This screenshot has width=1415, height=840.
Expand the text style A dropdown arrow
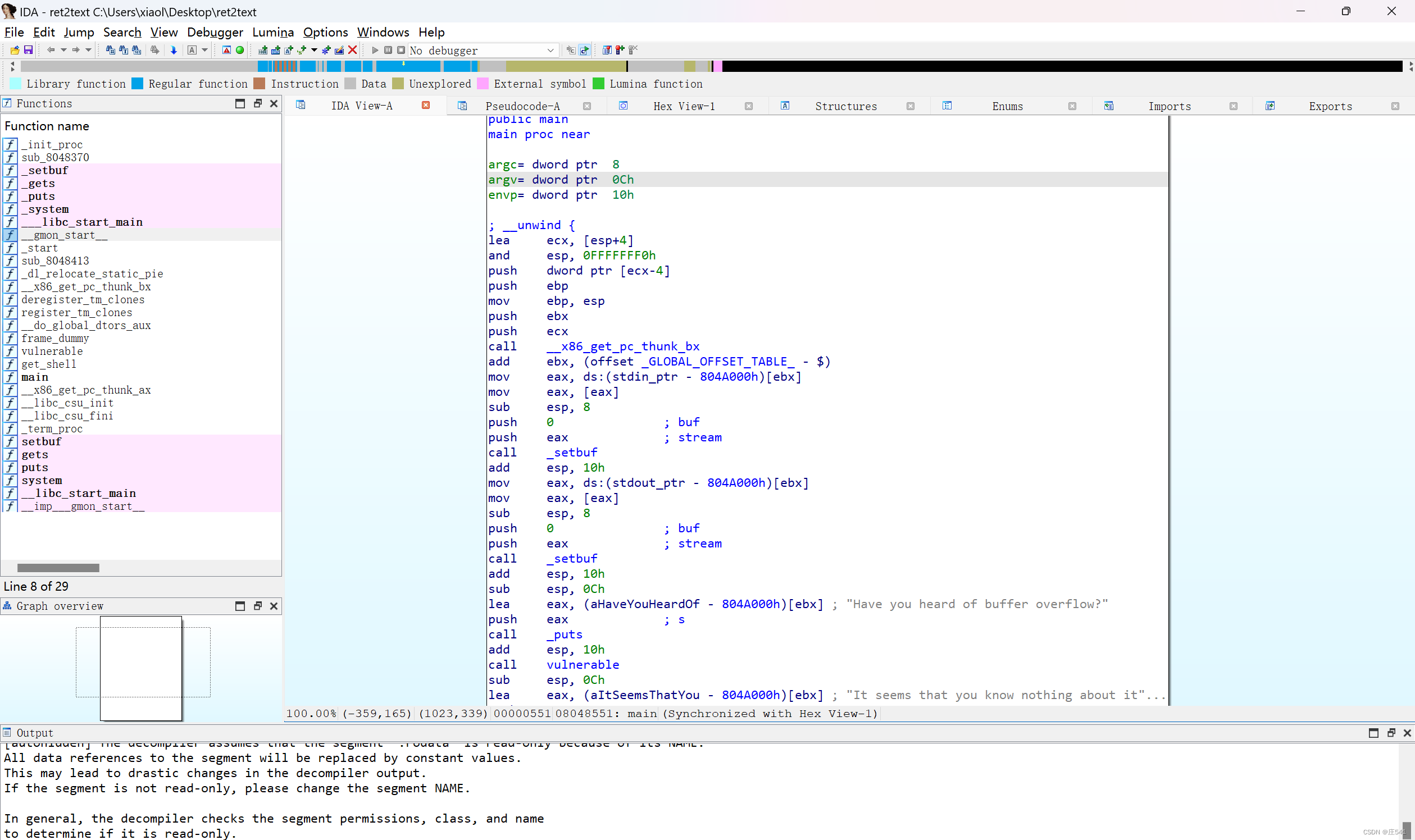[205, 51]
